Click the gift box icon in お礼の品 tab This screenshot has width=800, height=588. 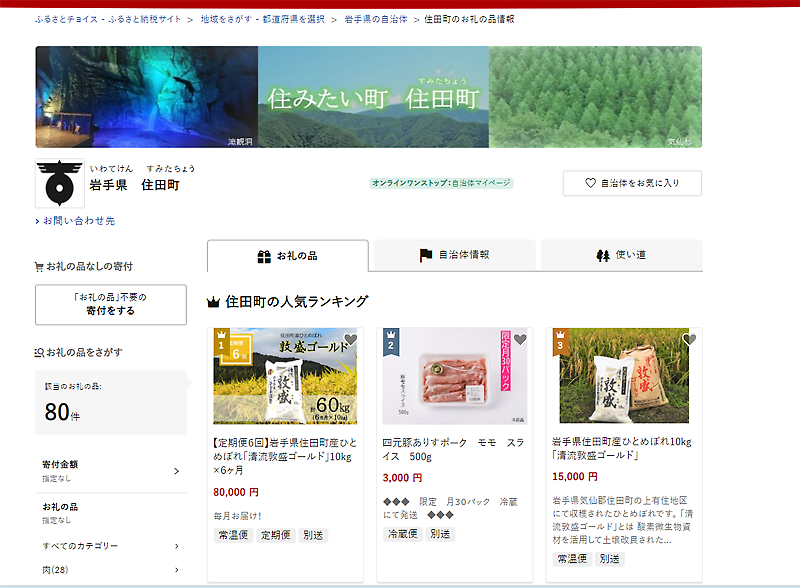[x=264, y=256]
